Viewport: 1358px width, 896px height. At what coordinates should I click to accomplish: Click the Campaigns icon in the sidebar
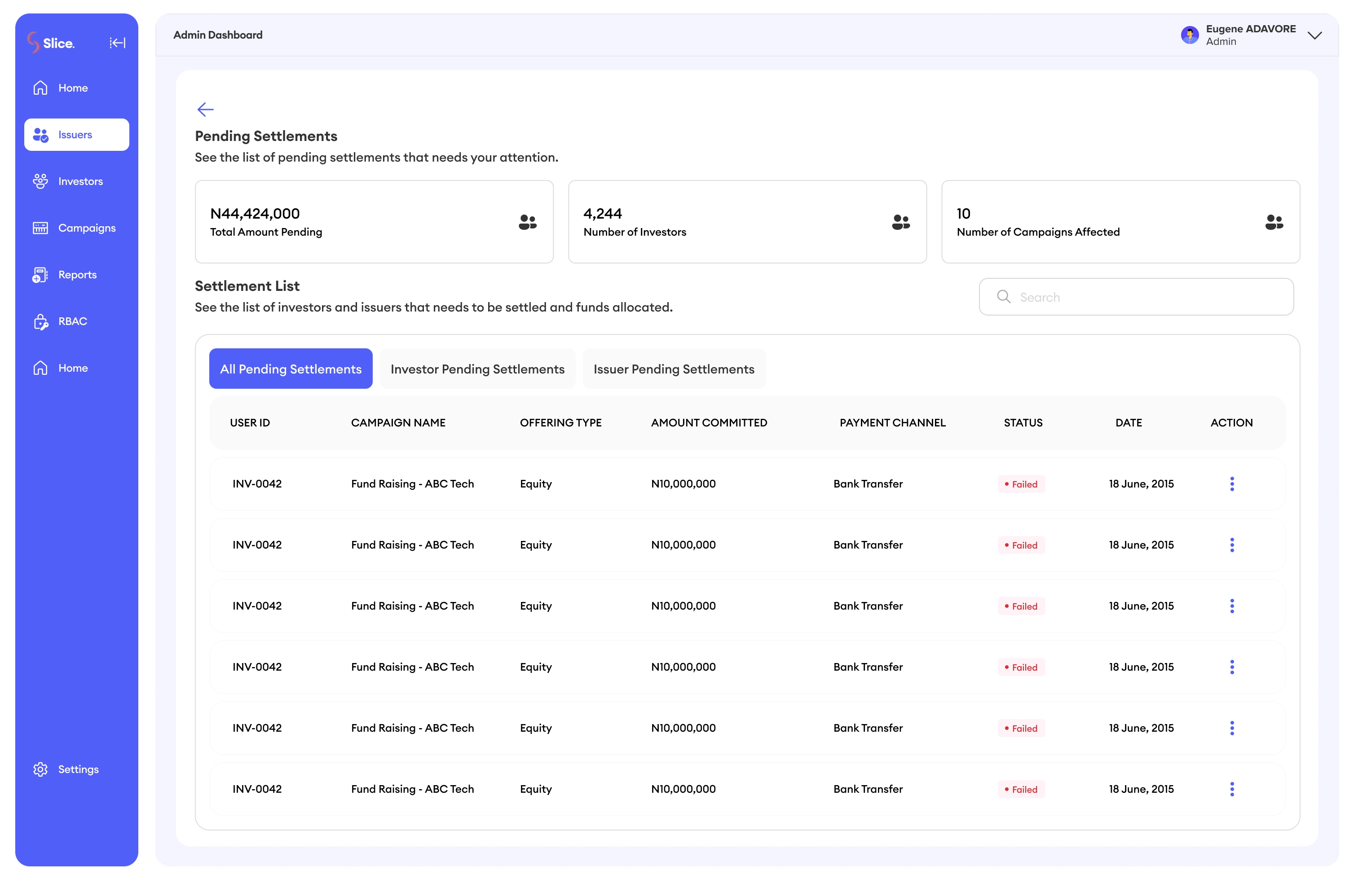(40, 228)
